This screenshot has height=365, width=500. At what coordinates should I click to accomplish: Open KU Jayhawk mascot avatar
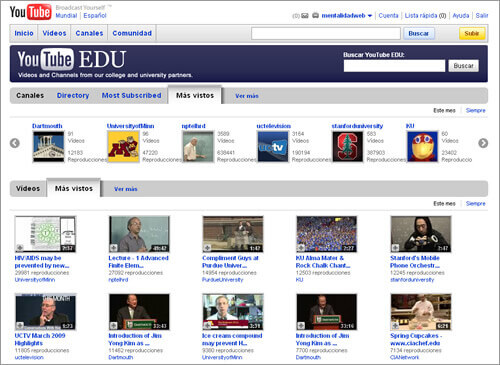point(422,146)
